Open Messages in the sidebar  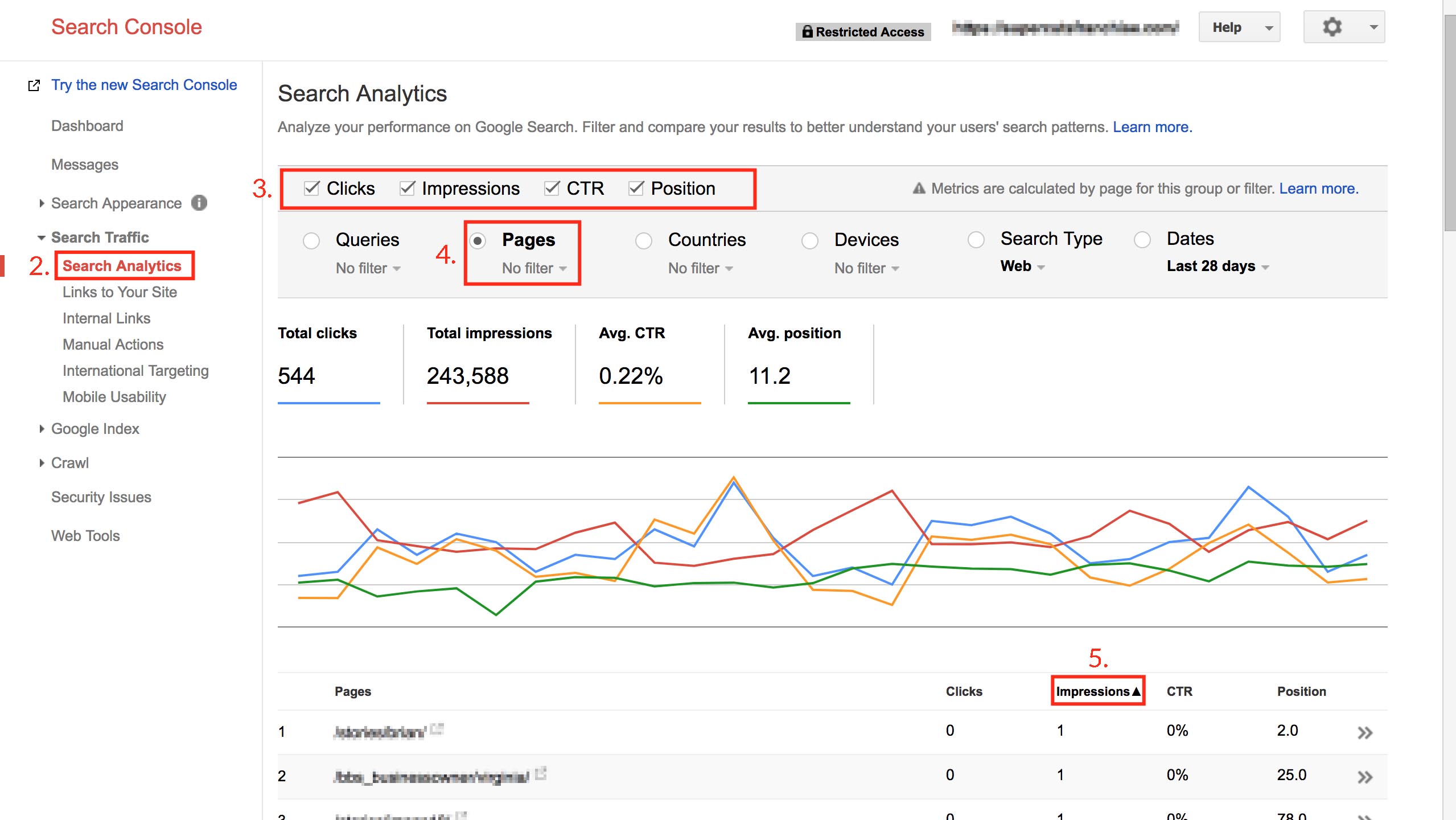[85, 165]
